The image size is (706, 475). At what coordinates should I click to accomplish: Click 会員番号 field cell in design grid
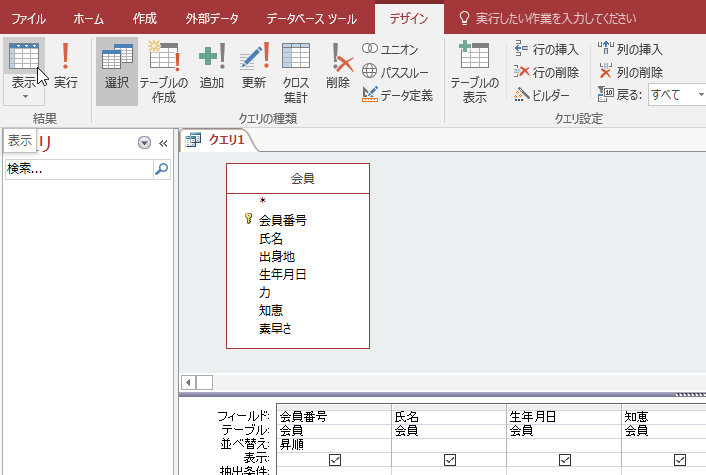334,416
